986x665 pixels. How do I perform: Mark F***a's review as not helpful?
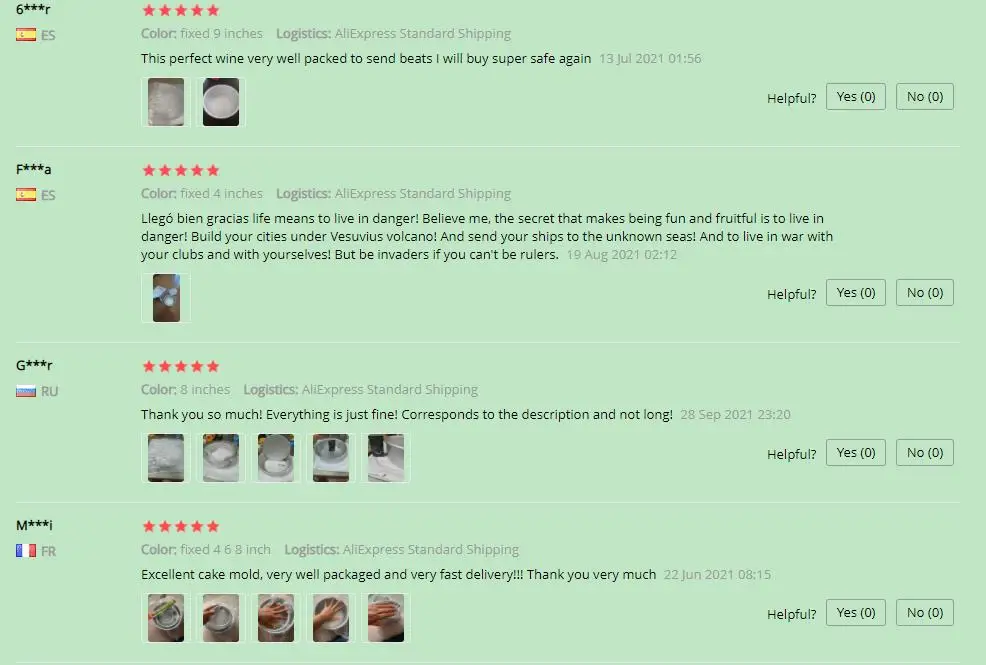tap(924, 293)
